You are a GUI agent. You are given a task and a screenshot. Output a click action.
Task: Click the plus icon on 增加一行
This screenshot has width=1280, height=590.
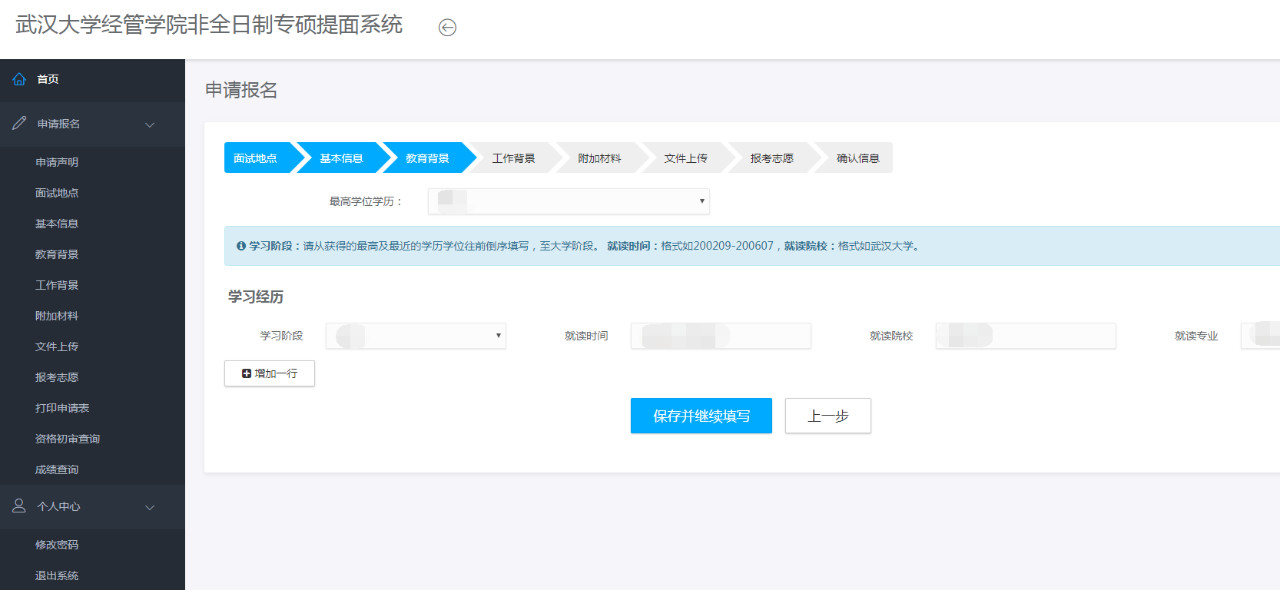(247, 374)
